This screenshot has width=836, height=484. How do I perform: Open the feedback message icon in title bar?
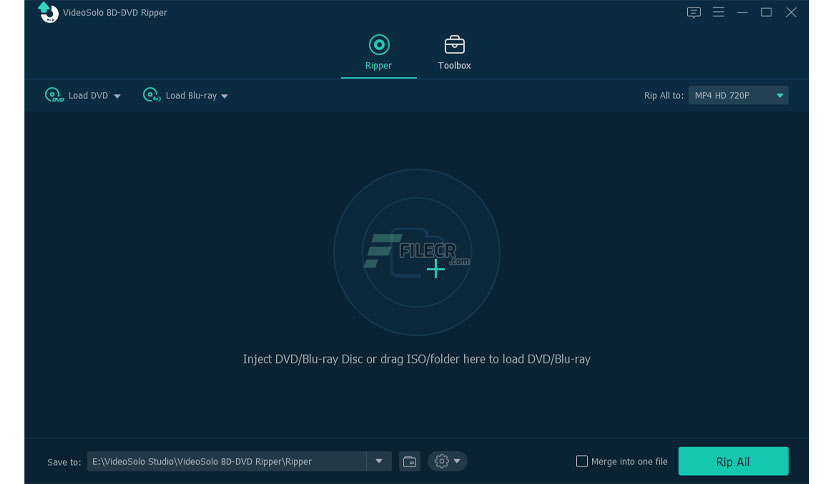pos(694,12)
